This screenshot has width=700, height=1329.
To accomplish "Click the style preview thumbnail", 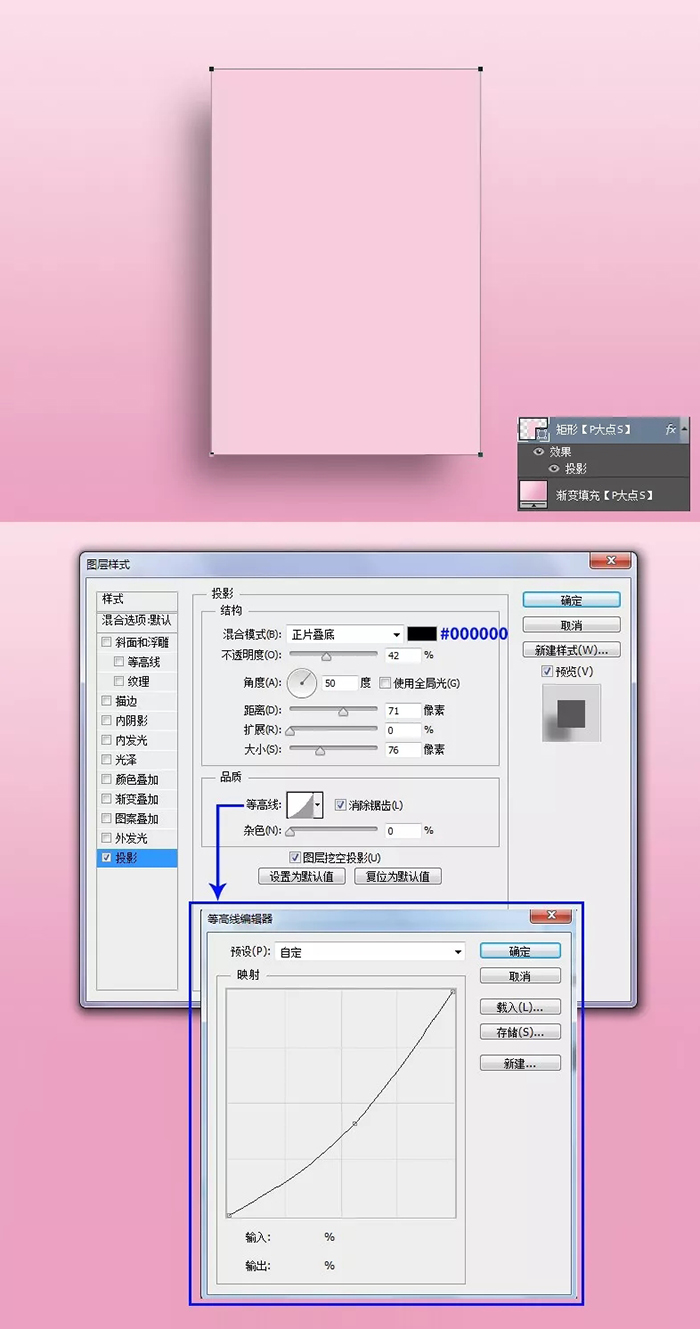I will (571, 713).
